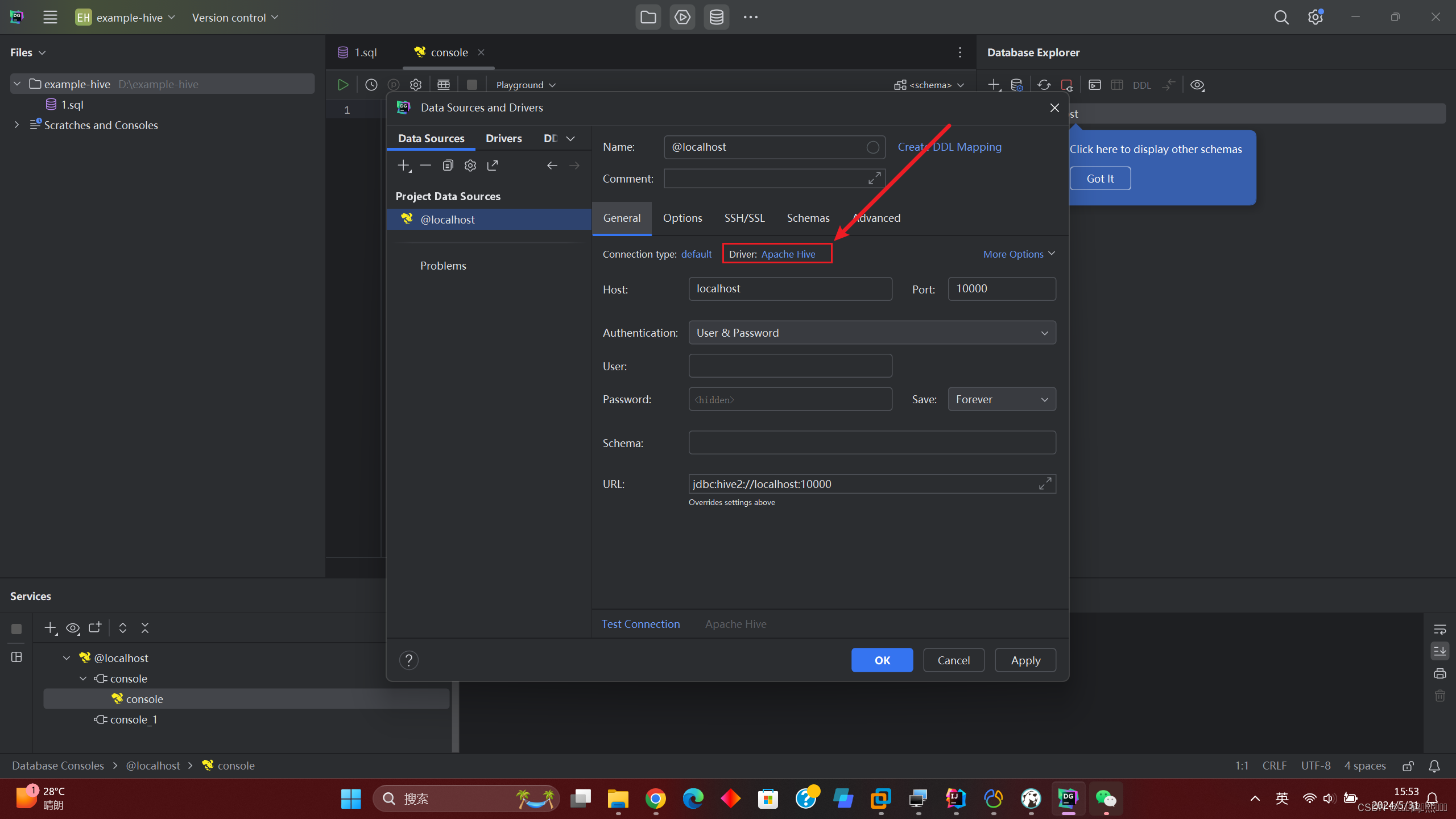
Task: Open the Authentication dropdown
Action: tap(872, 333)
